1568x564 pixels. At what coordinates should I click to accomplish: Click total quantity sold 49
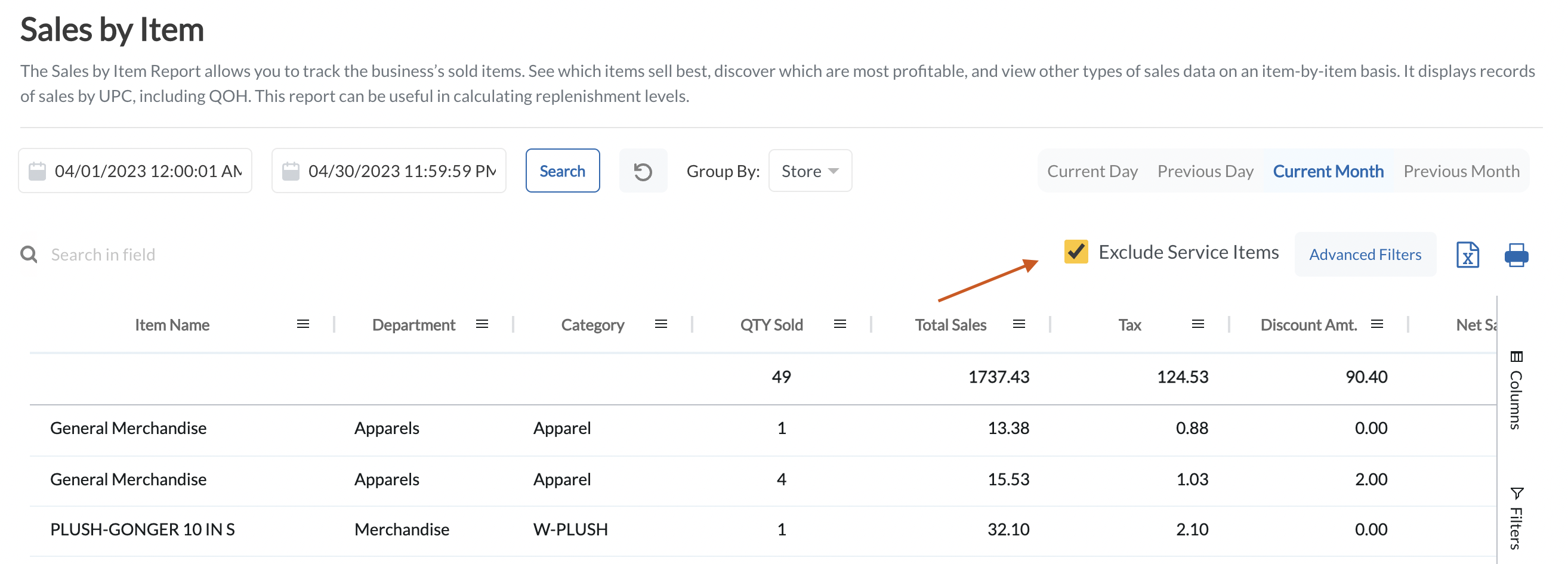[x=781, y=377]
